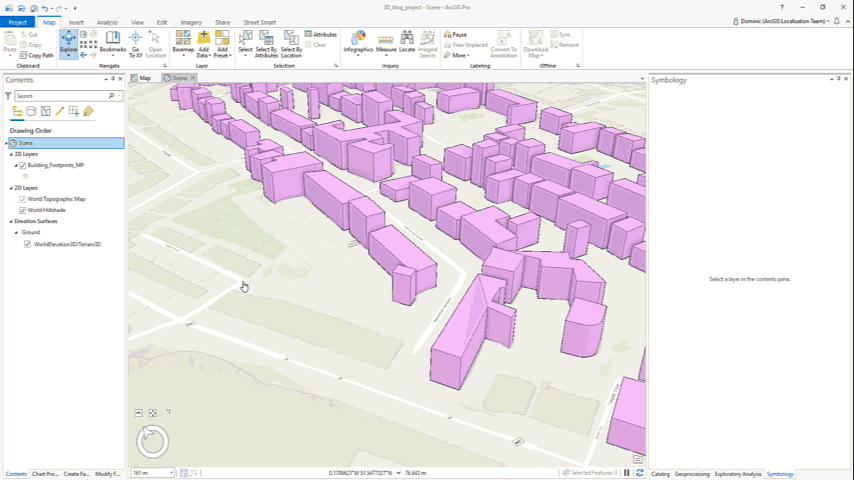Image resolution: width=854 pixels, height=480 pixels.
Task: Collapse the Elevation Surfaces group
Action: point(11,222)
